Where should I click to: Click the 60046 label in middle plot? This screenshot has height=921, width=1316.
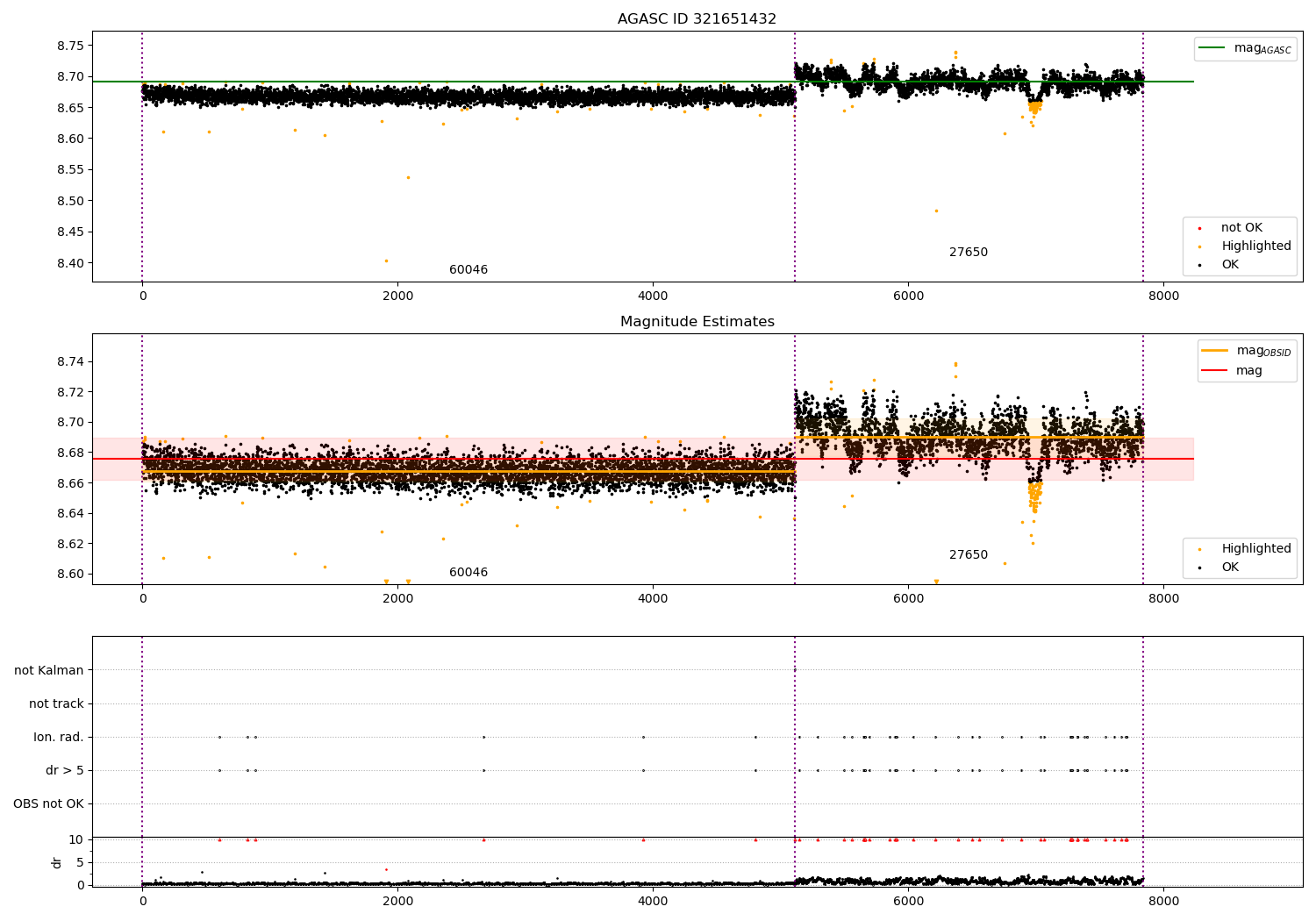[x=468, y=573]
